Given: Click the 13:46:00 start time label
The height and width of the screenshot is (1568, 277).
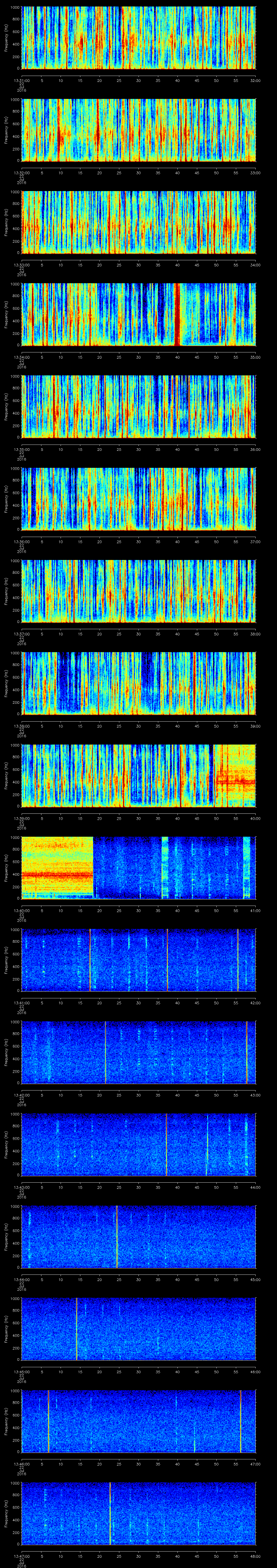Looking at the screenshot, I should (x=21, y=1464).
